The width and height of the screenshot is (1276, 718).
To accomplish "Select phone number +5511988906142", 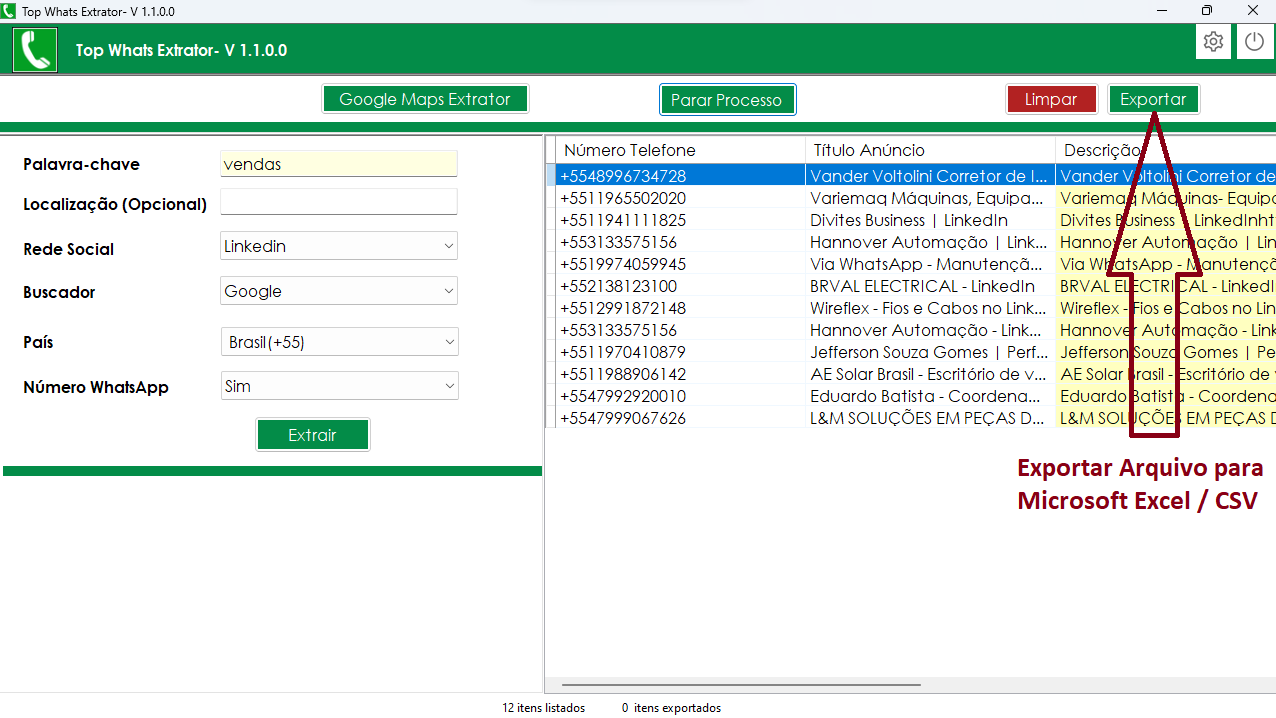I will click(623, 374).
